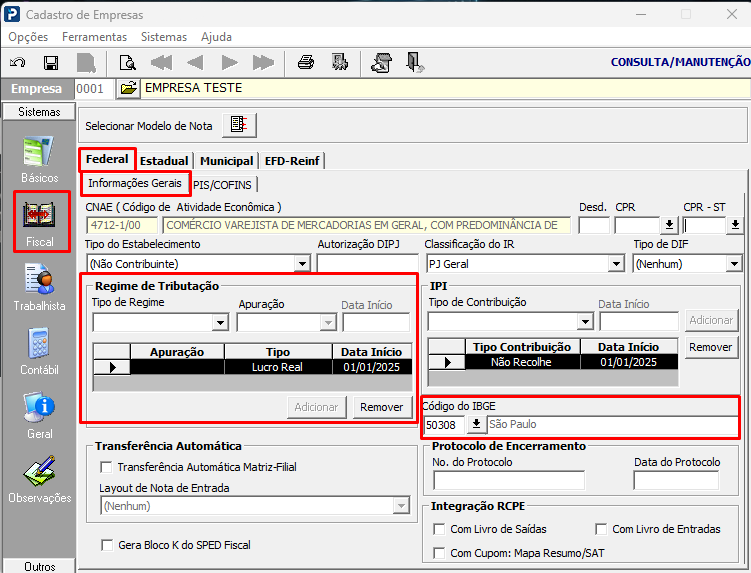Open the Contábil sidebar section

(x=39, y=351)
